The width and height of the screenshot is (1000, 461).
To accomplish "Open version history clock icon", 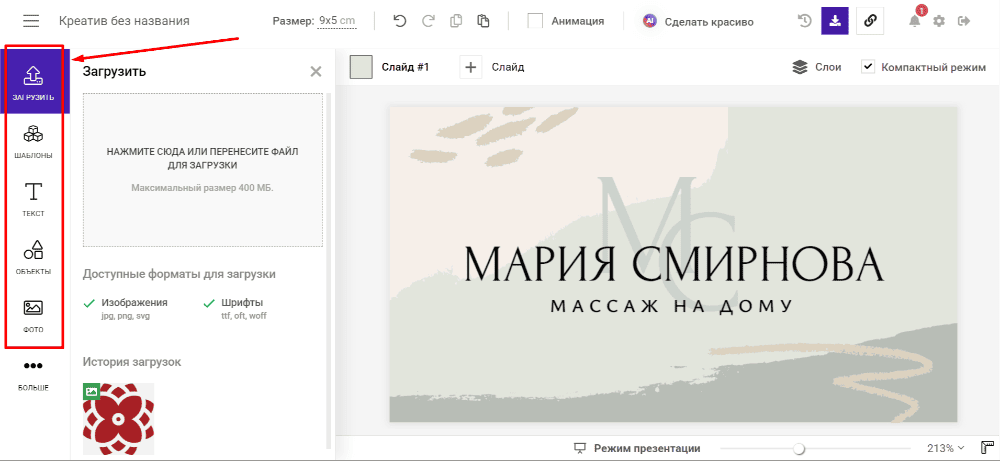I will pos(805,21).
